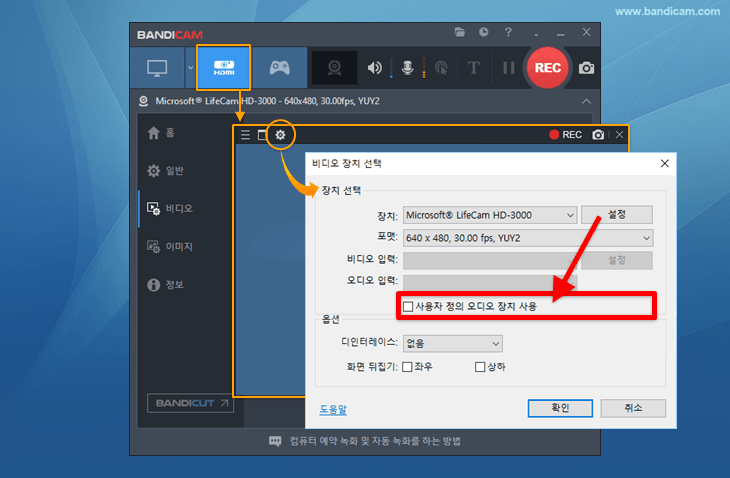Capture image with preview bar camera icon
The width and height of the screenshot is (730, 478).
(598, 135)
